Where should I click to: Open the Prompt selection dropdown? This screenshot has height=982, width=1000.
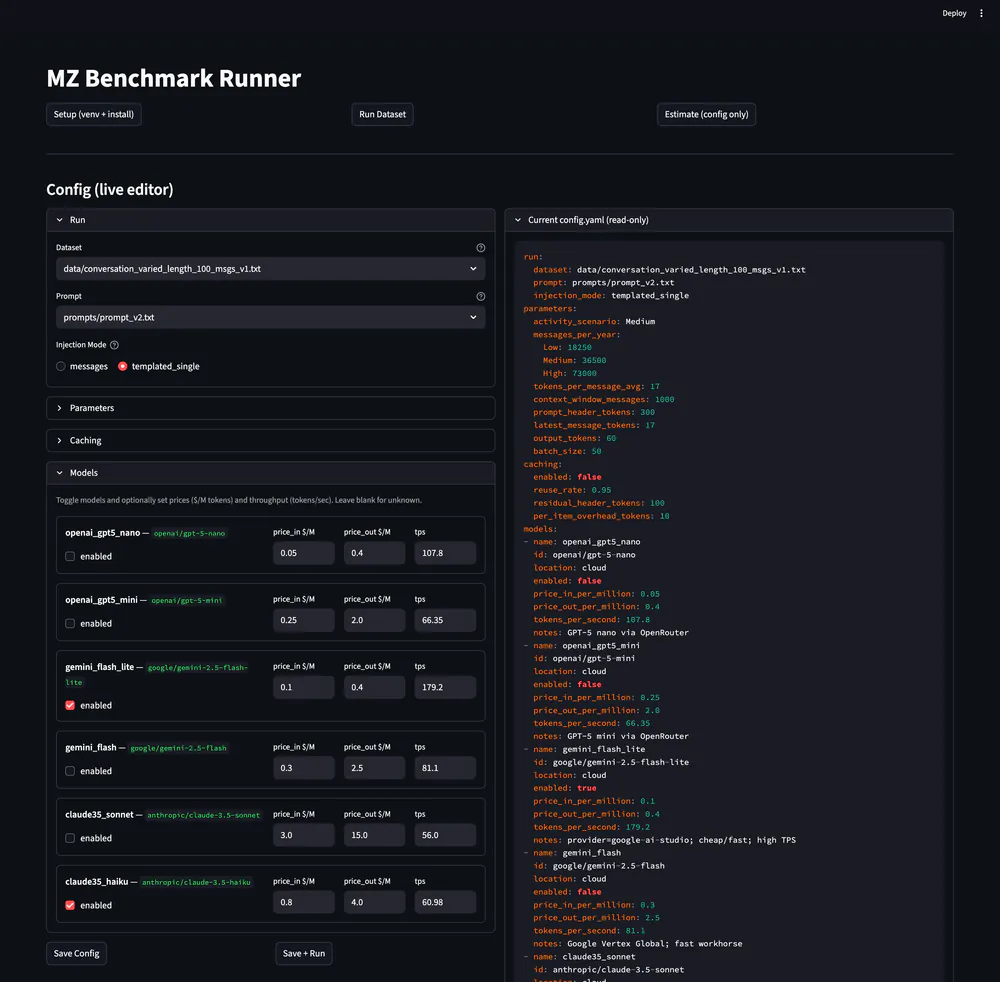[x=268, y=317]
